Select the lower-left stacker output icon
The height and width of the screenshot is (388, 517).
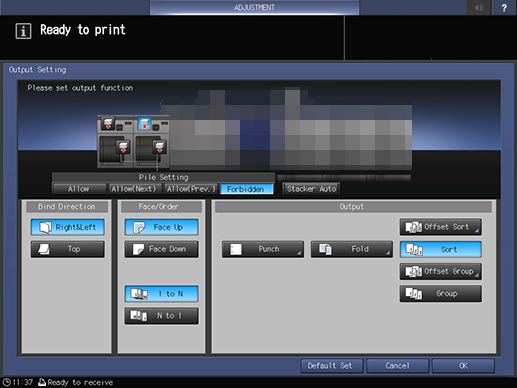123,147
